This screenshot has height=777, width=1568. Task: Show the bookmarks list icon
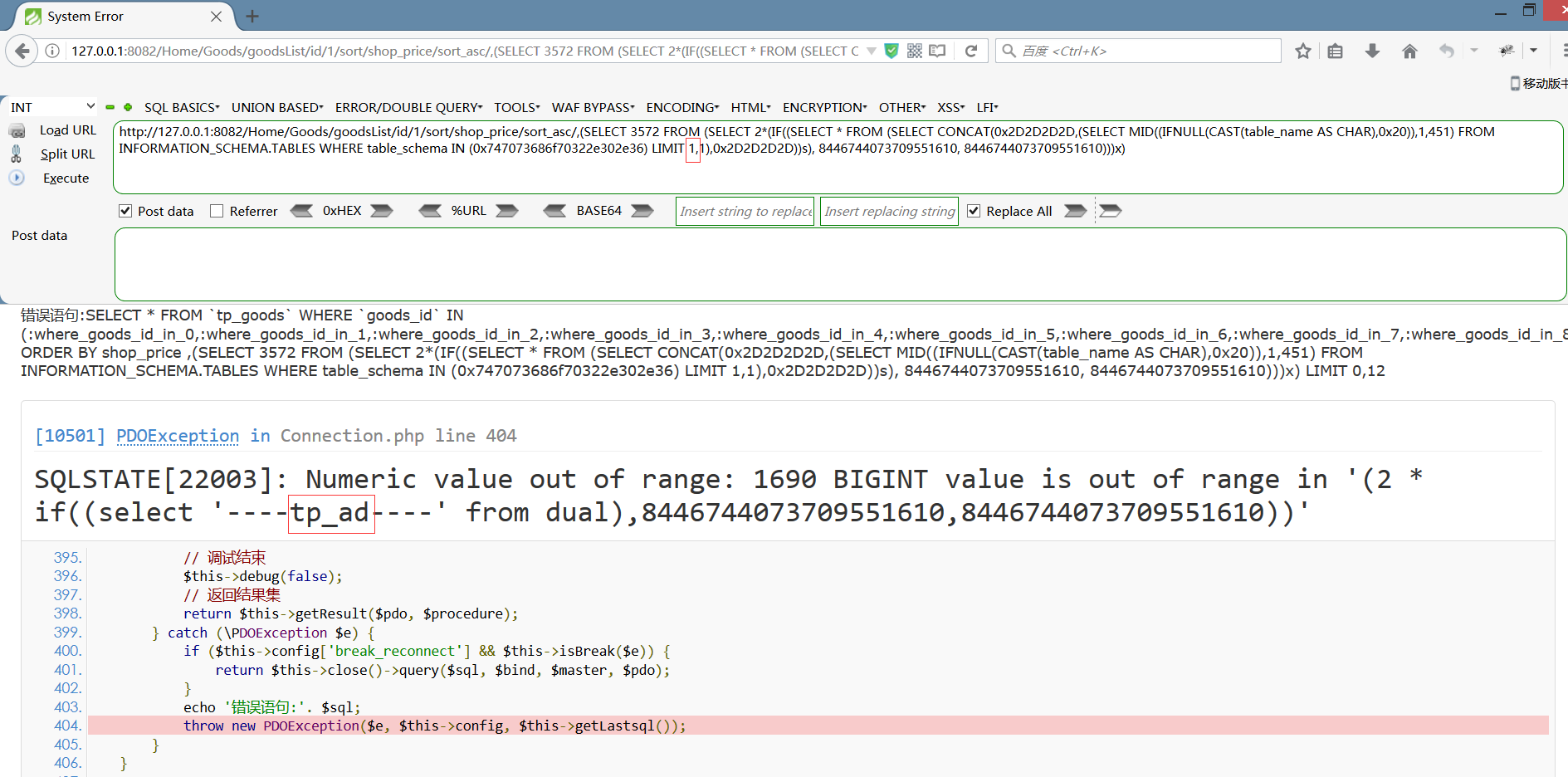1335,51
